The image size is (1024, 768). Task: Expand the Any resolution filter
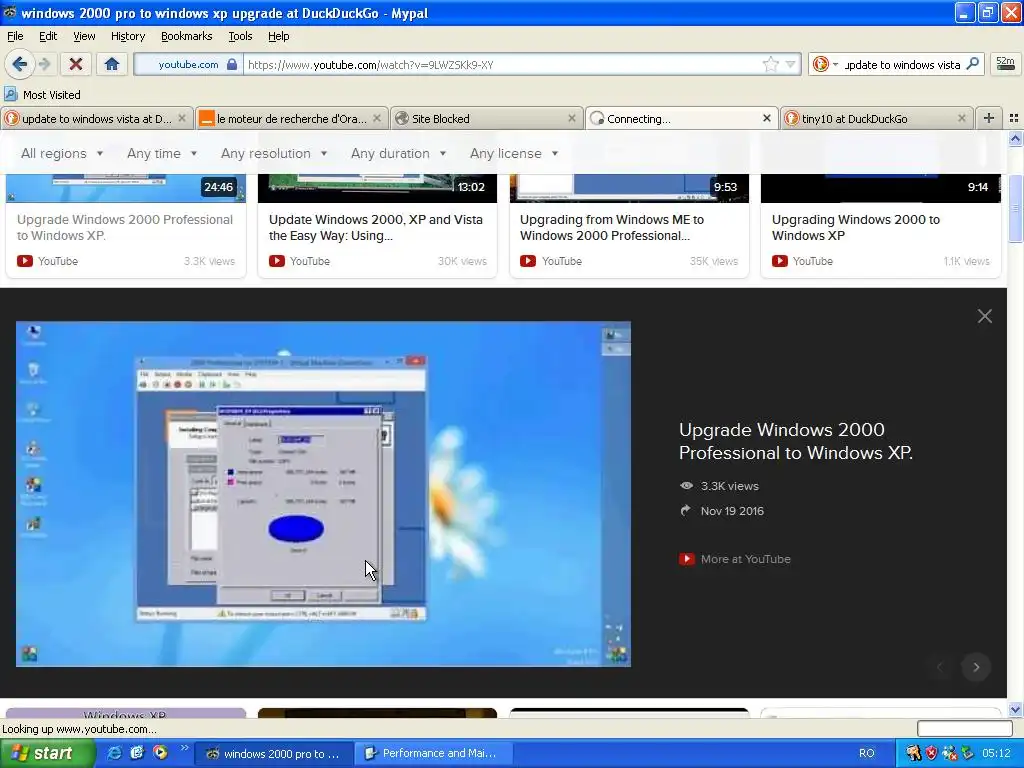click(274, 153)
